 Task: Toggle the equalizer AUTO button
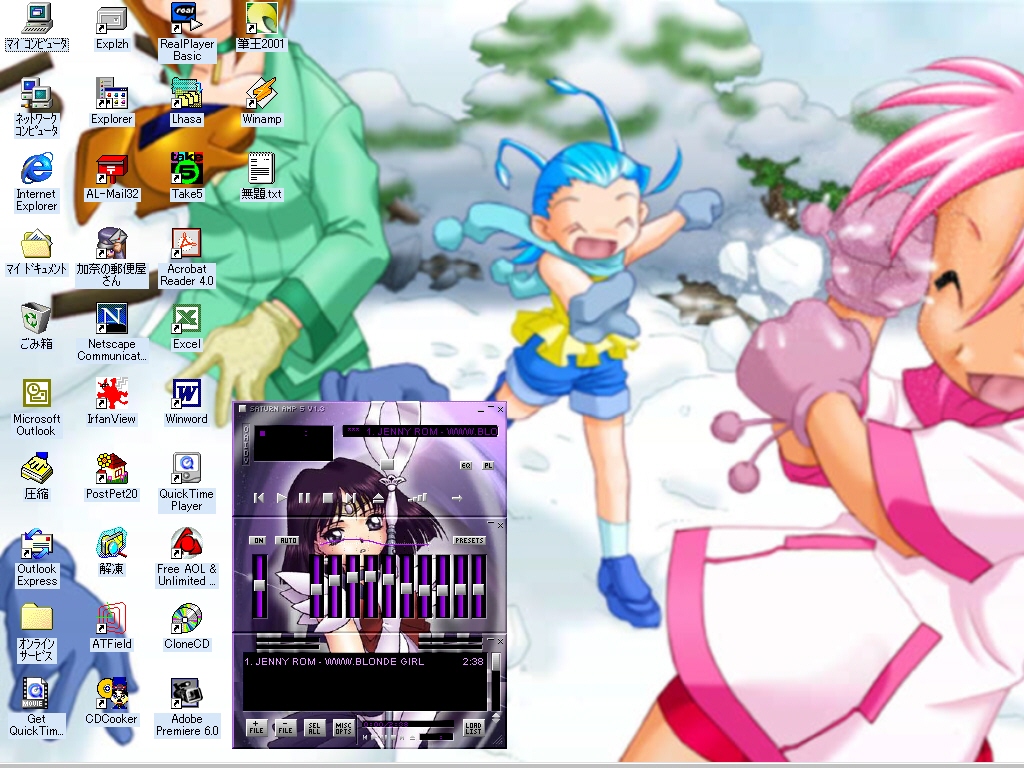pos(288,541)
